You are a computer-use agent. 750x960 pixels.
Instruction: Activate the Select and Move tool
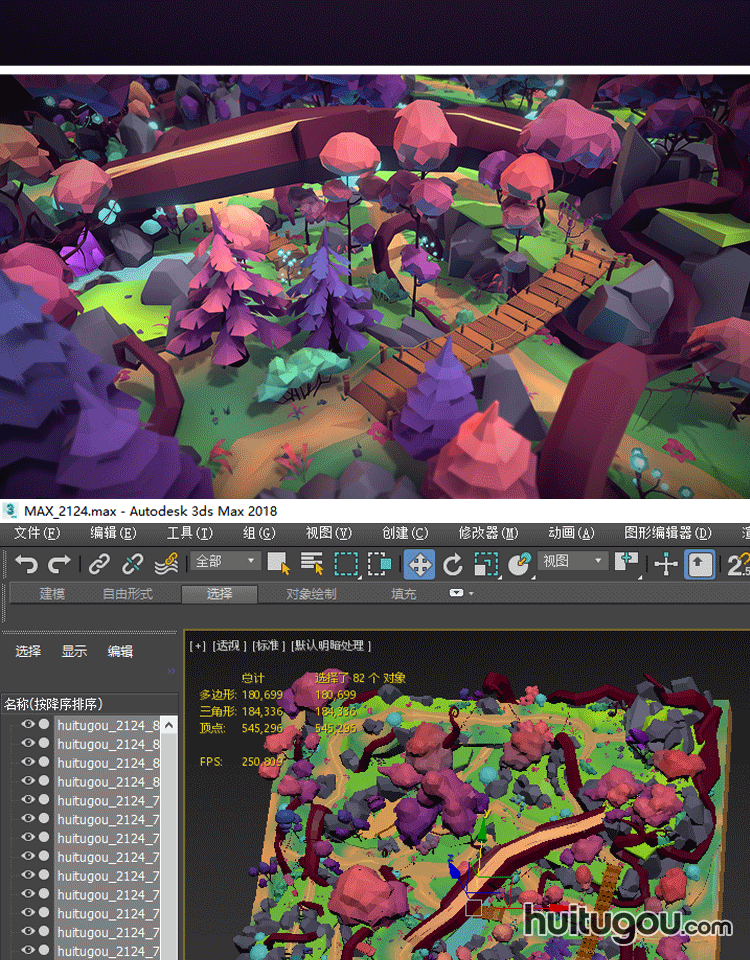click(419, 564)
